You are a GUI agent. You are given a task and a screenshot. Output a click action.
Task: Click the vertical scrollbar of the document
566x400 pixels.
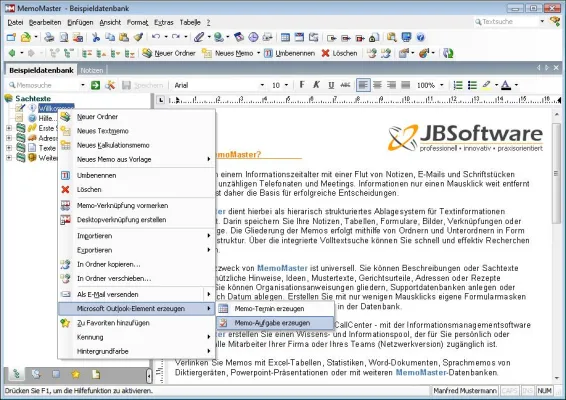point(556,245)
